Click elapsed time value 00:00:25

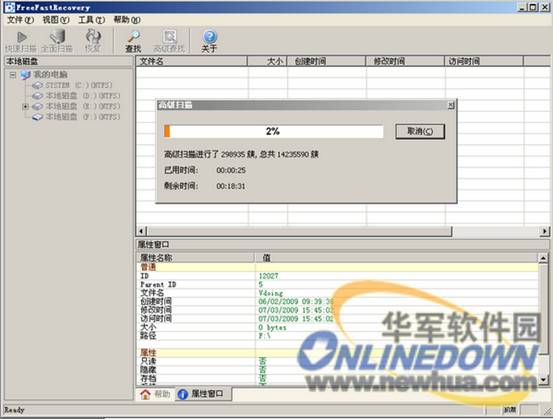[x=231, y=170]
